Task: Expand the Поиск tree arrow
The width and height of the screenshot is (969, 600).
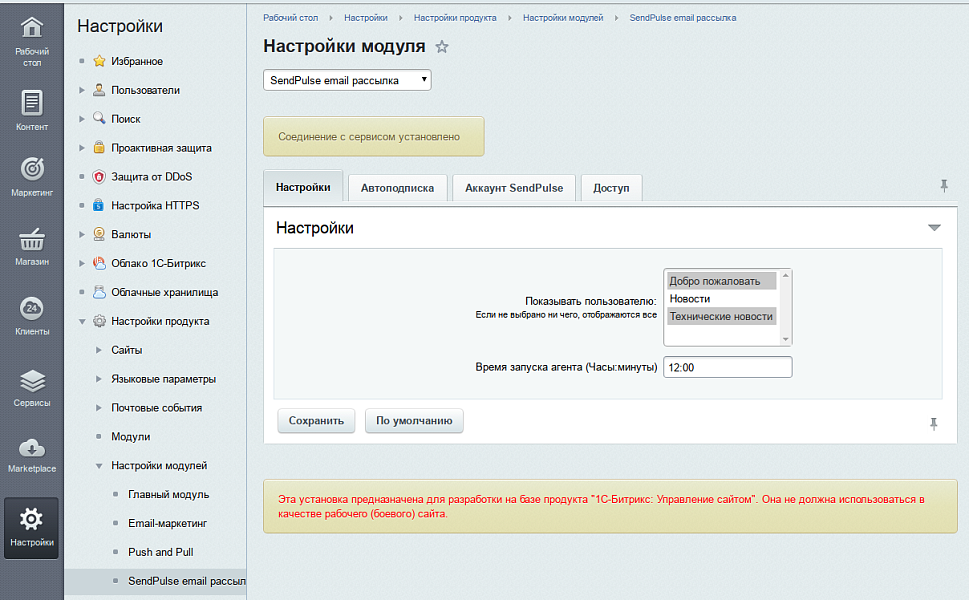Action: tap(82, 119)
